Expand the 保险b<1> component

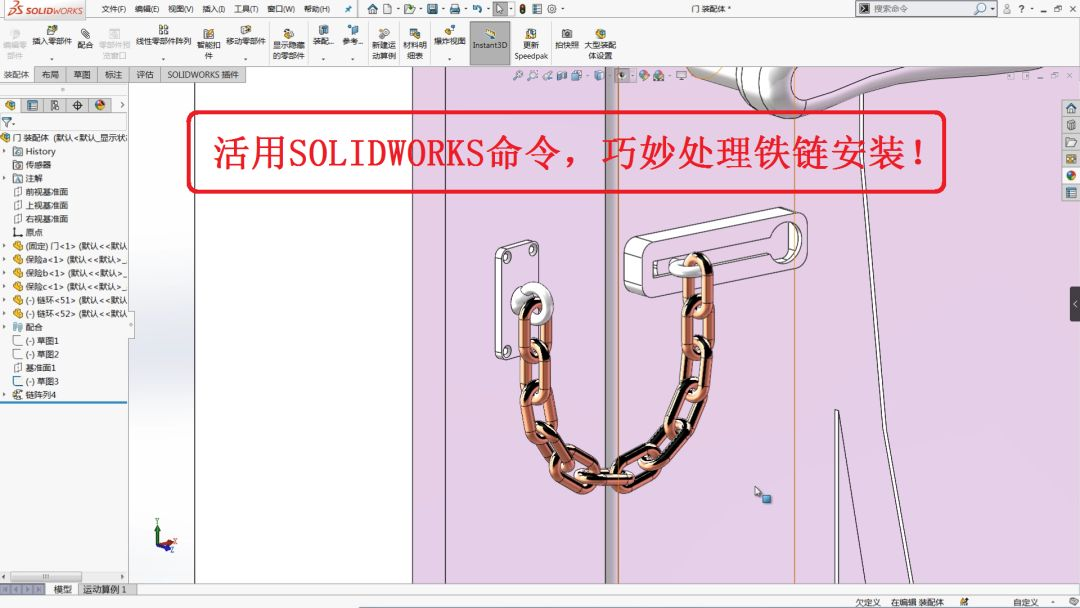coord(5,273)
